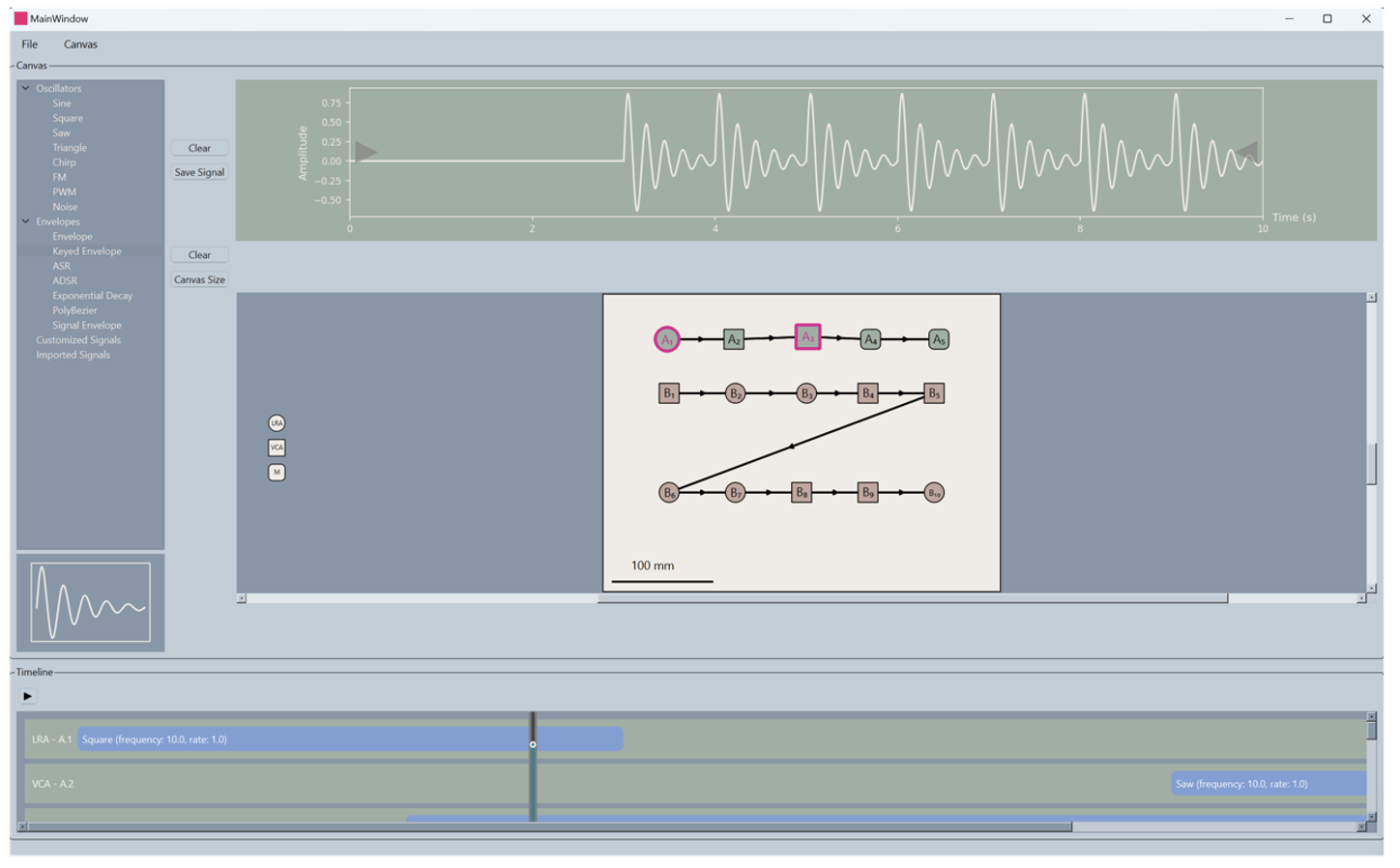Screen dimensions: 1400x868
Task: Select the VCA actuator icon
Action: point(276,448)
